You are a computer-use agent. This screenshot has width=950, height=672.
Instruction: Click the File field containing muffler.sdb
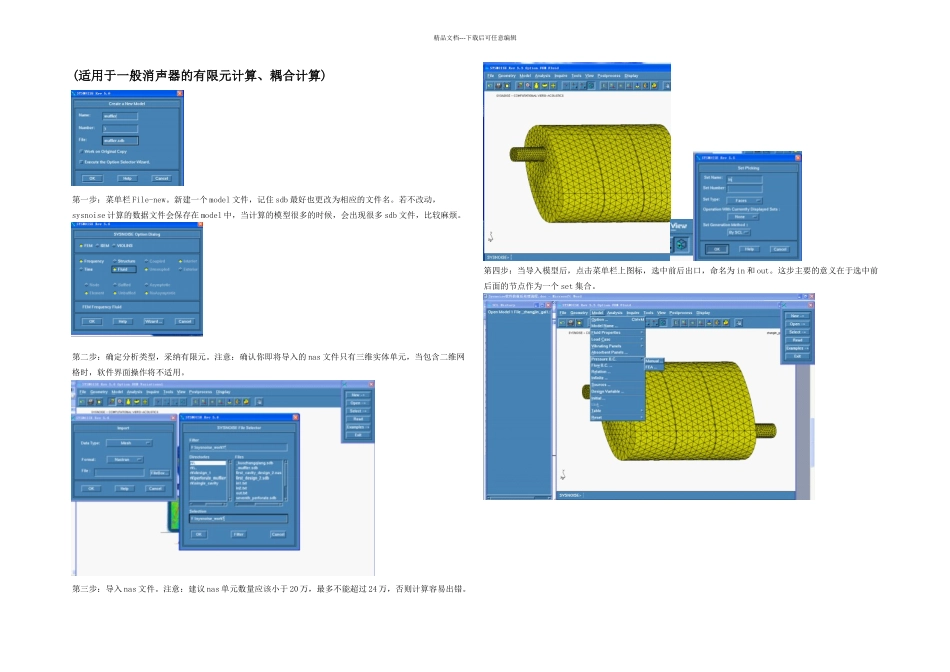(120, 141)
